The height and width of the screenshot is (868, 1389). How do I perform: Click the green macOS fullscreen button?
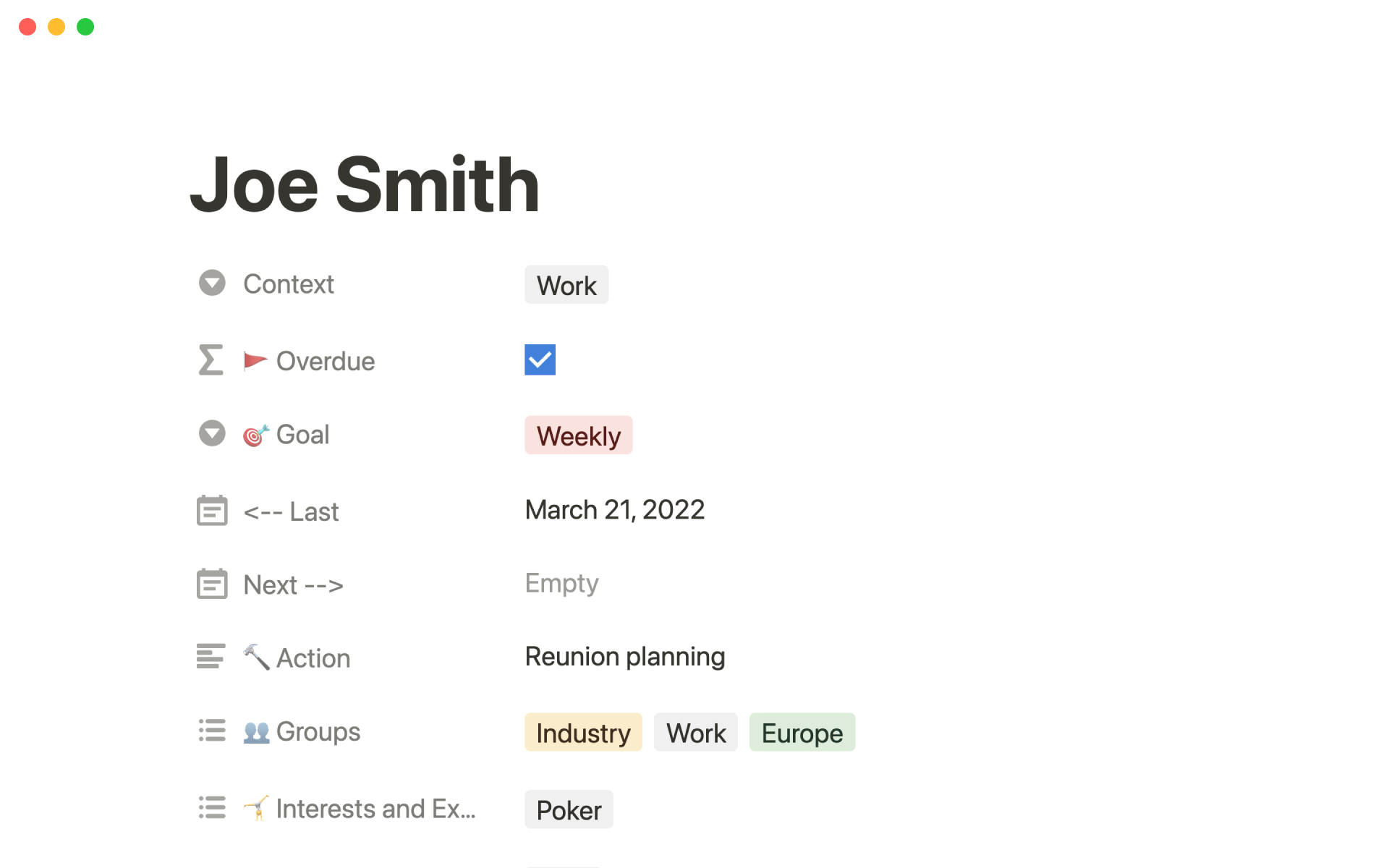85,27
